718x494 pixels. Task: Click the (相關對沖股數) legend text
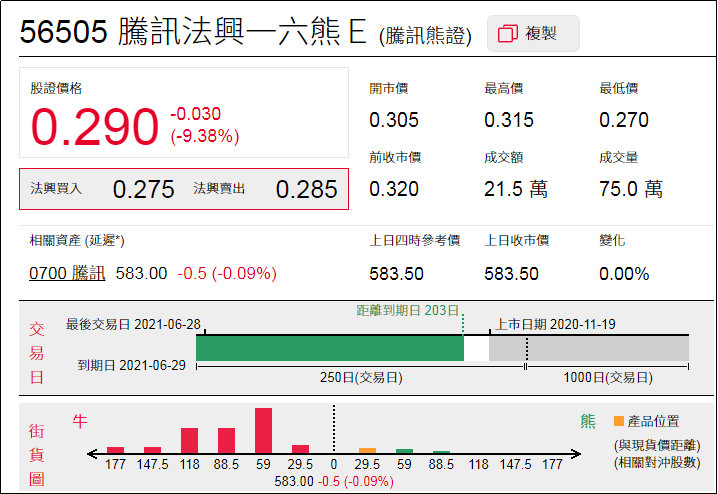[x=657, y=462]
